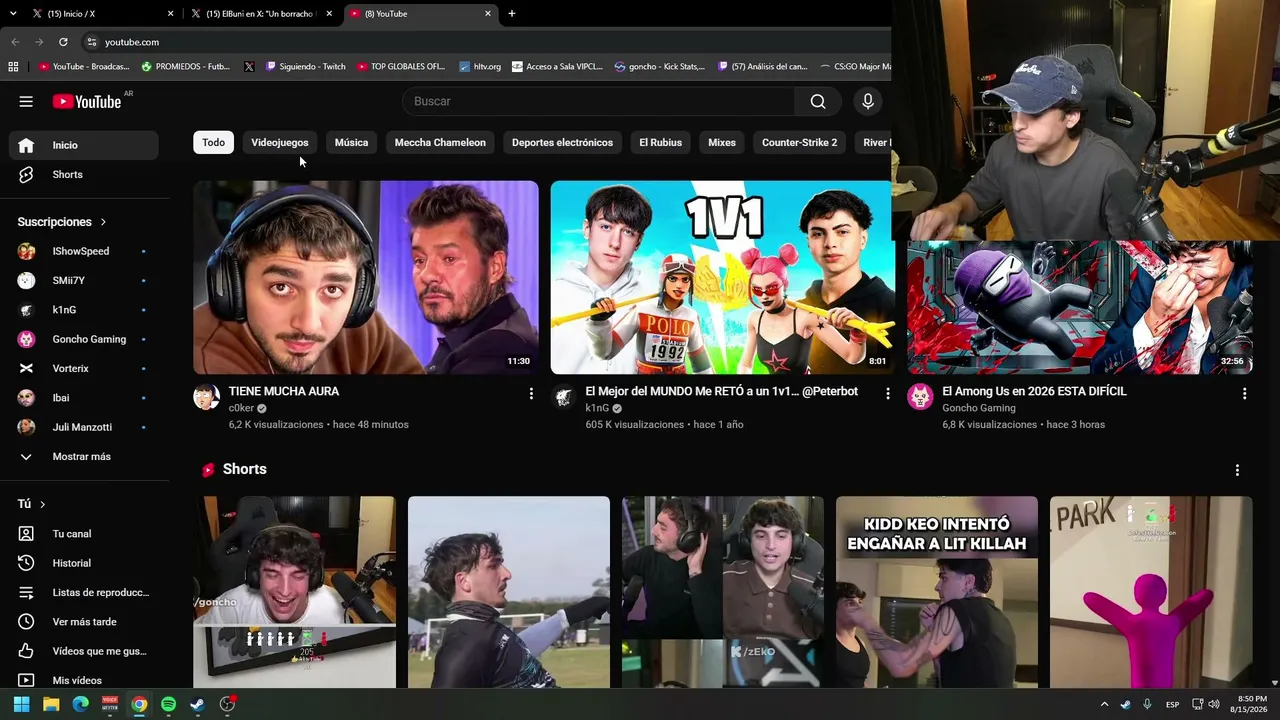
Task: Select the El Rubius filter chip
Action: 660,142
